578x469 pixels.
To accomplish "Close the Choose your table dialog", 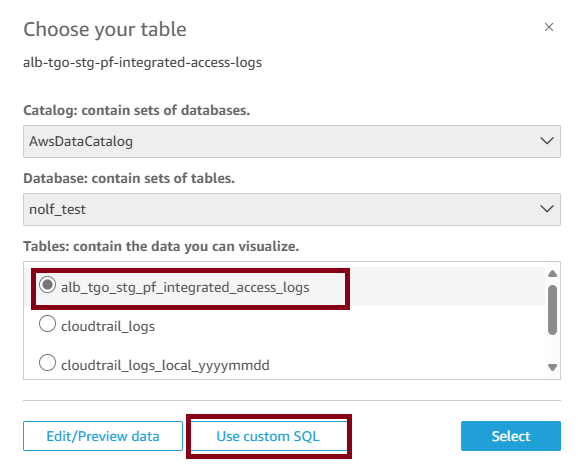I will (549, 27).
